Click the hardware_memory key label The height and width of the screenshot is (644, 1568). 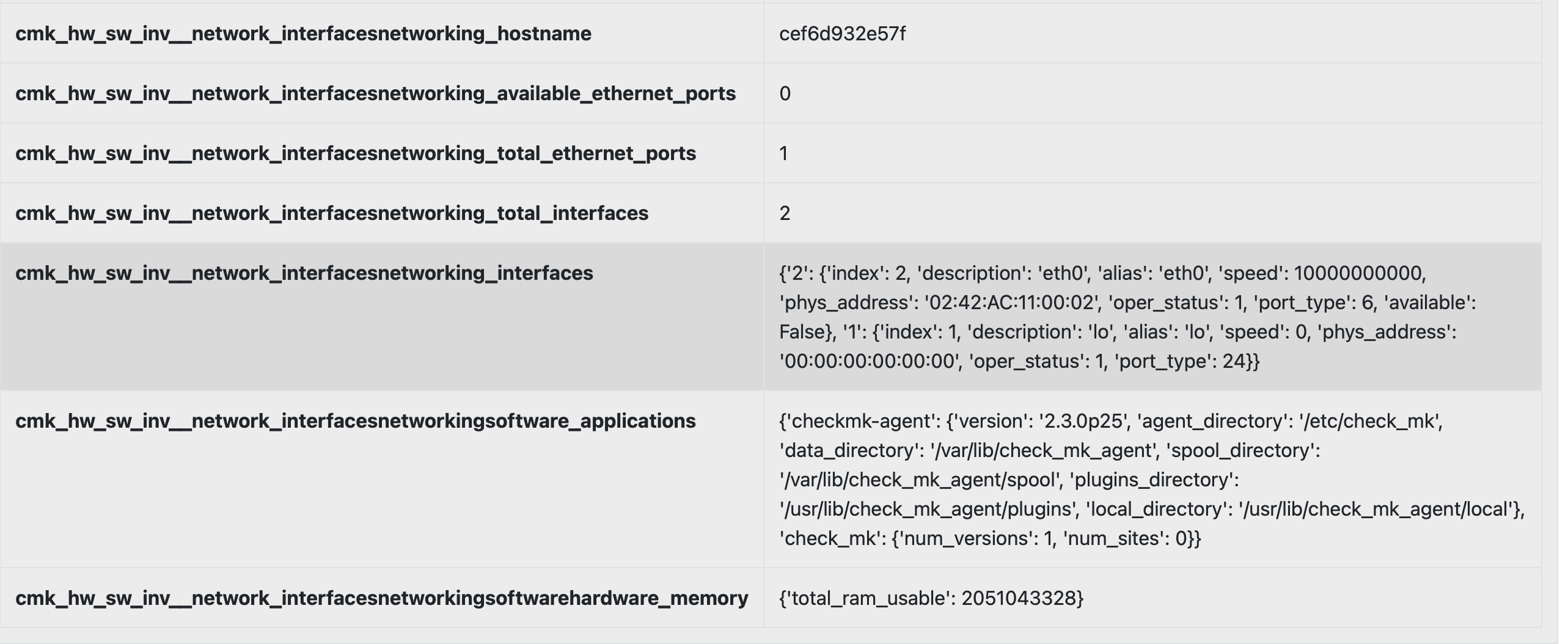click(381, 598)
